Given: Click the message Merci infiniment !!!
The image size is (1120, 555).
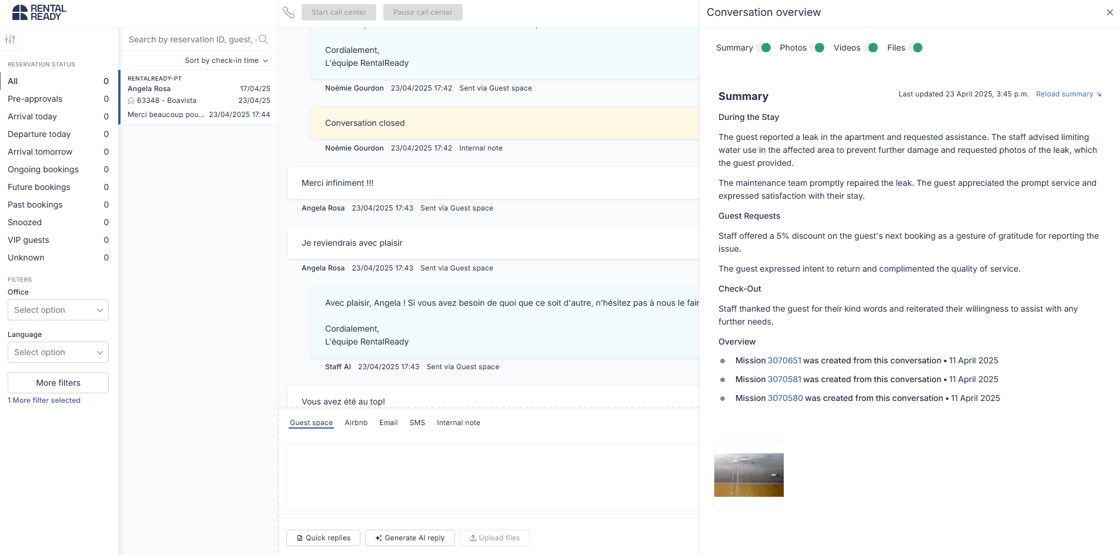Looking at the screenshot, I should (493, 183).
